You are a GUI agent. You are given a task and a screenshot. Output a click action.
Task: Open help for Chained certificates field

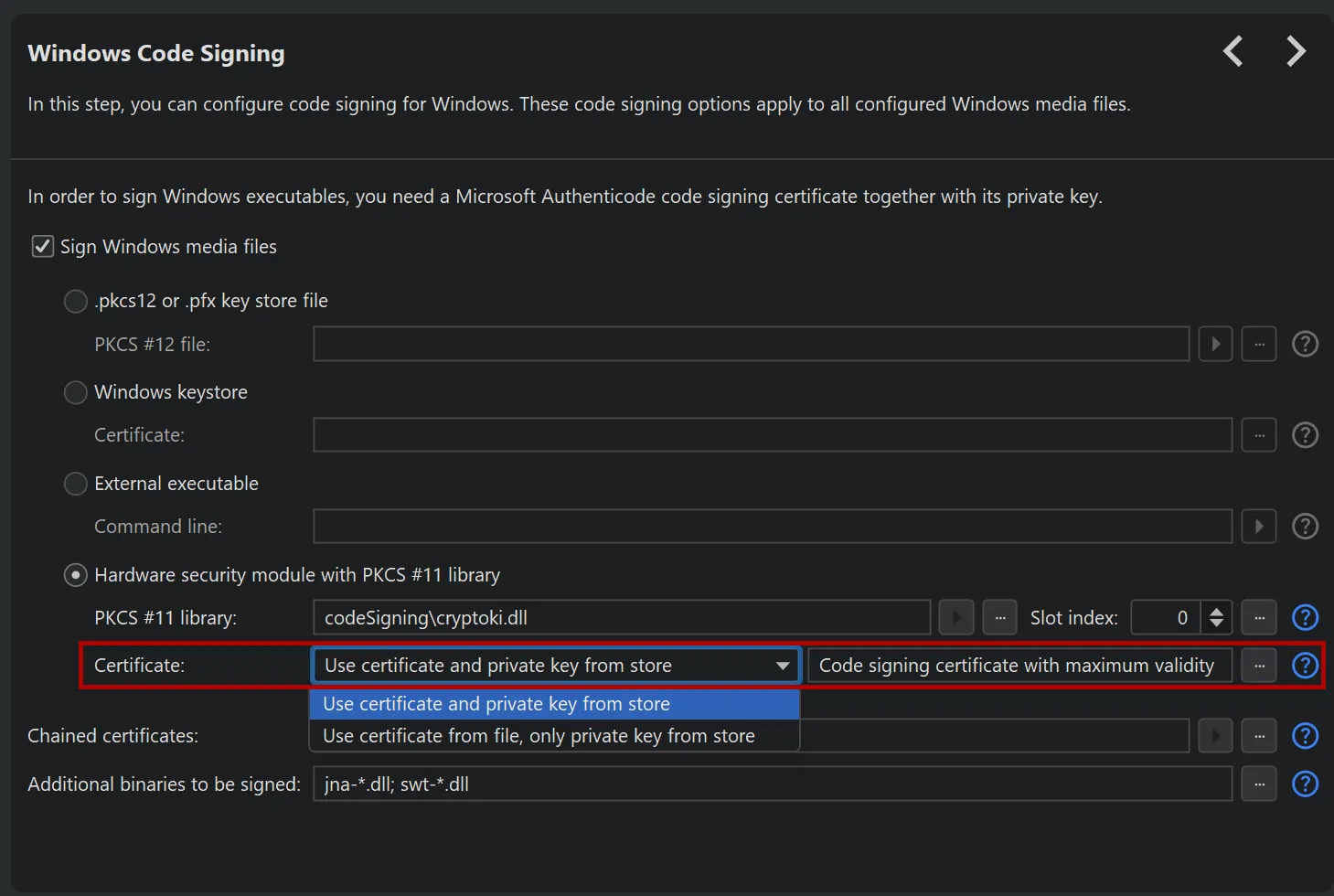[x=1305, y=736]
